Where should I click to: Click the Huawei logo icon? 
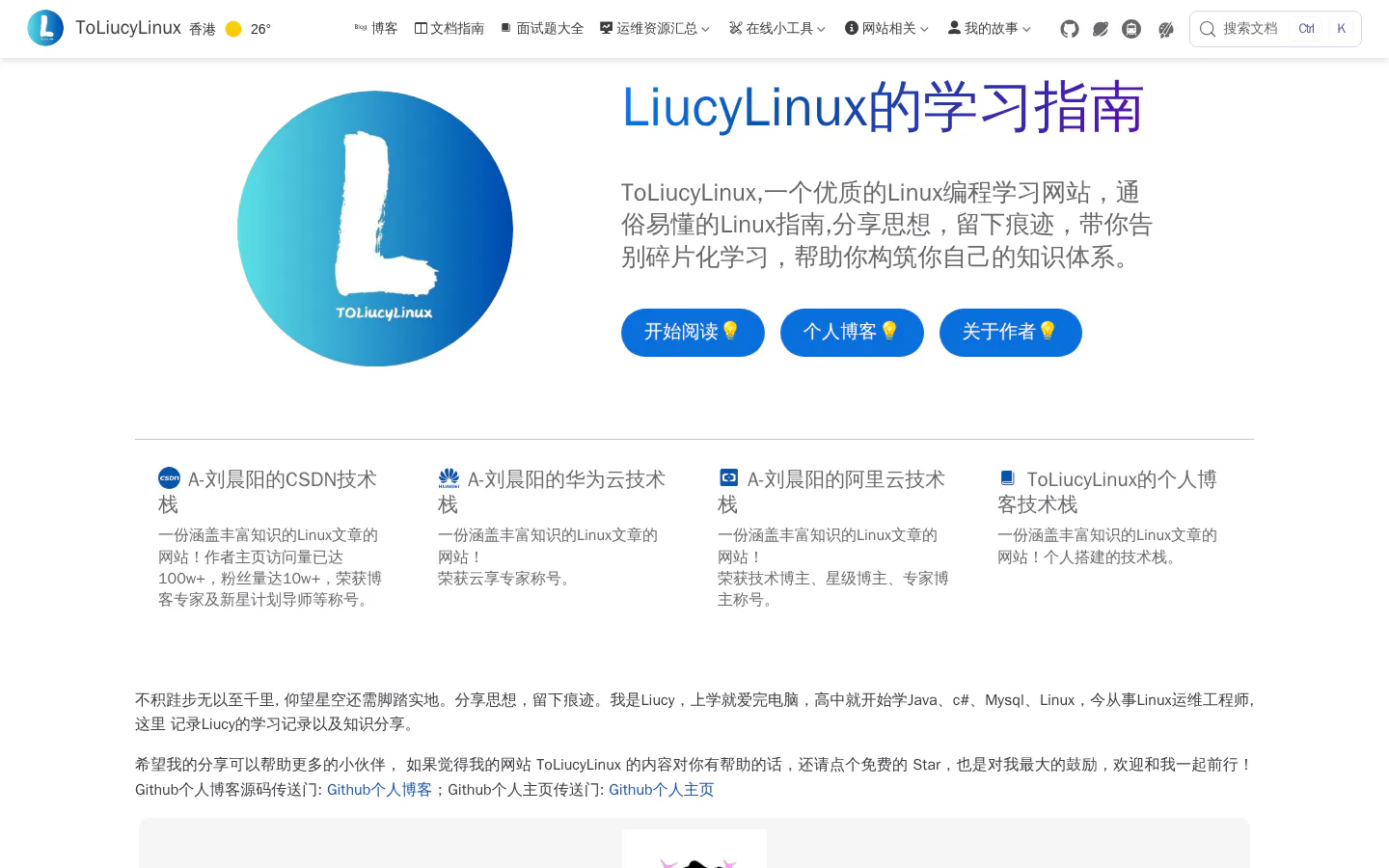(x=449, y=478)
